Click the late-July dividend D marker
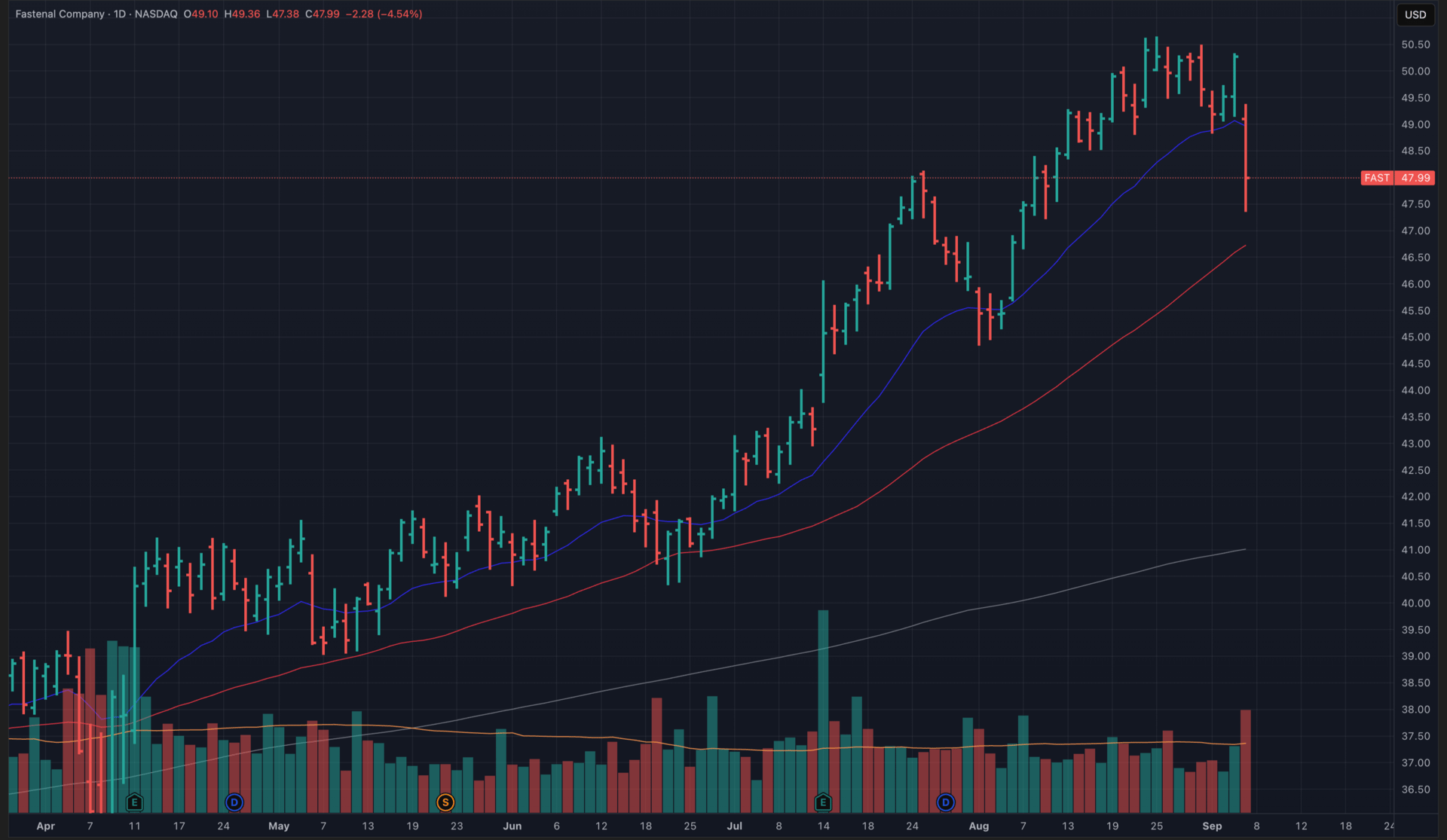This screenshot has height=840, width=1447. tap(945, 802)
